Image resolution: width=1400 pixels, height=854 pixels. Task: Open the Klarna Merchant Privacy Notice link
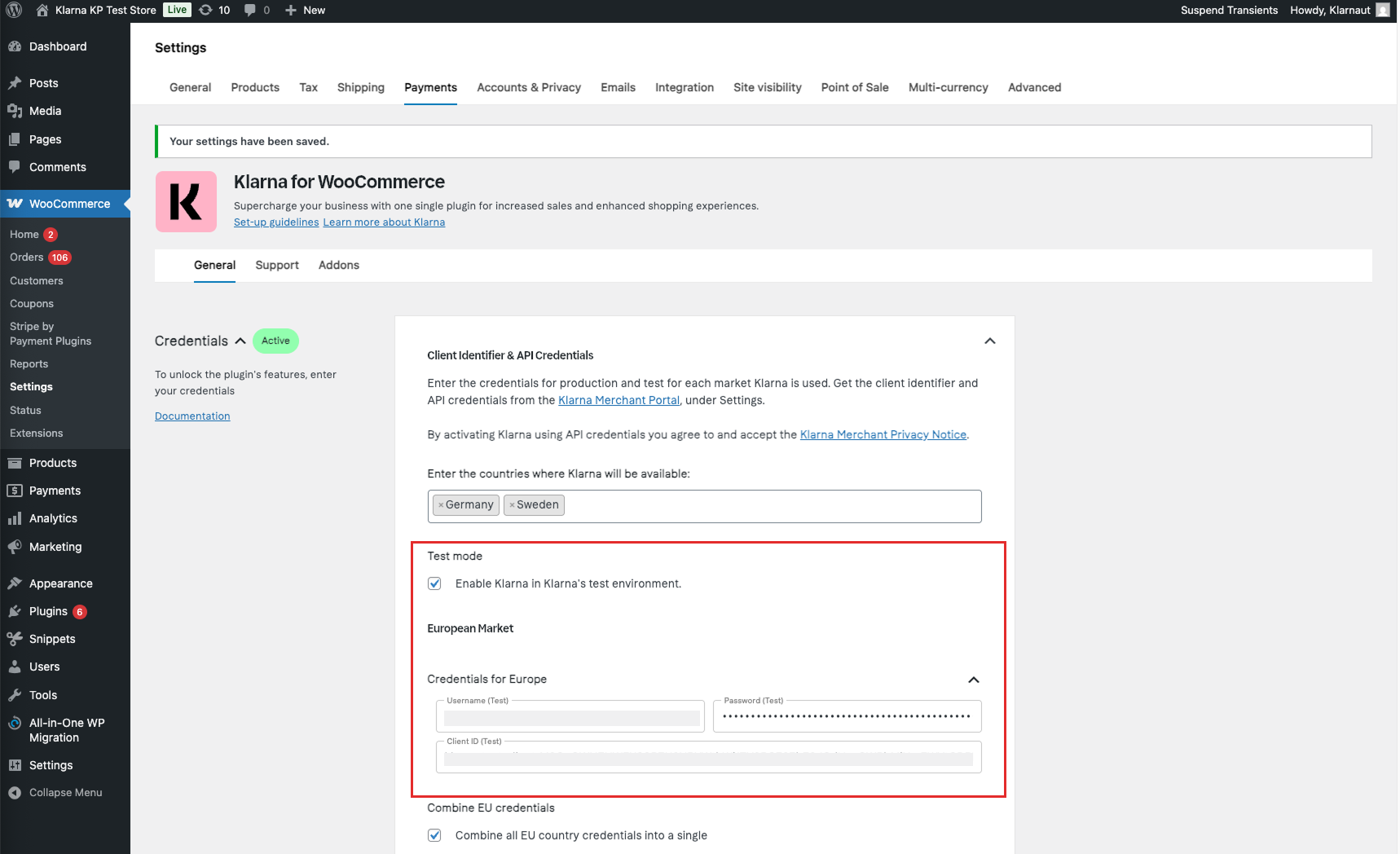pos(883,434)
